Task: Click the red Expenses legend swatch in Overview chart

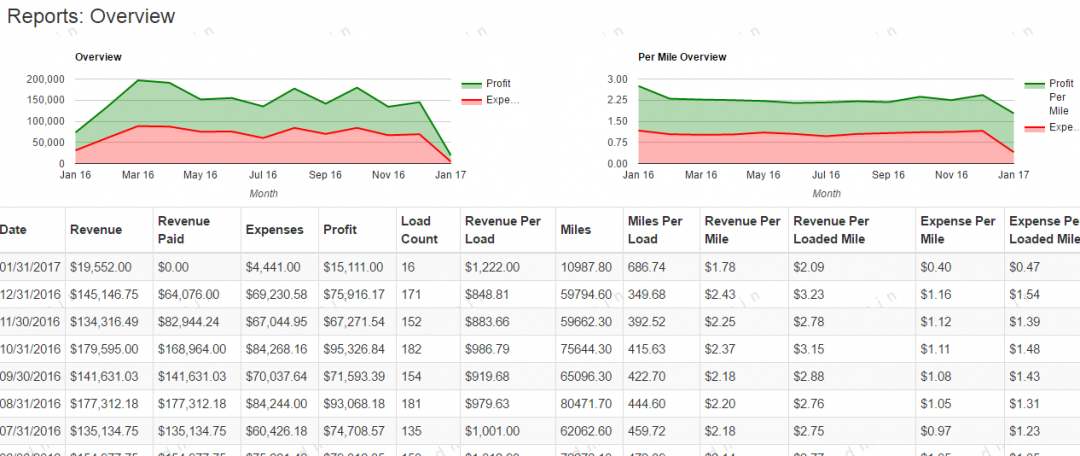Action: pos(470,100)
